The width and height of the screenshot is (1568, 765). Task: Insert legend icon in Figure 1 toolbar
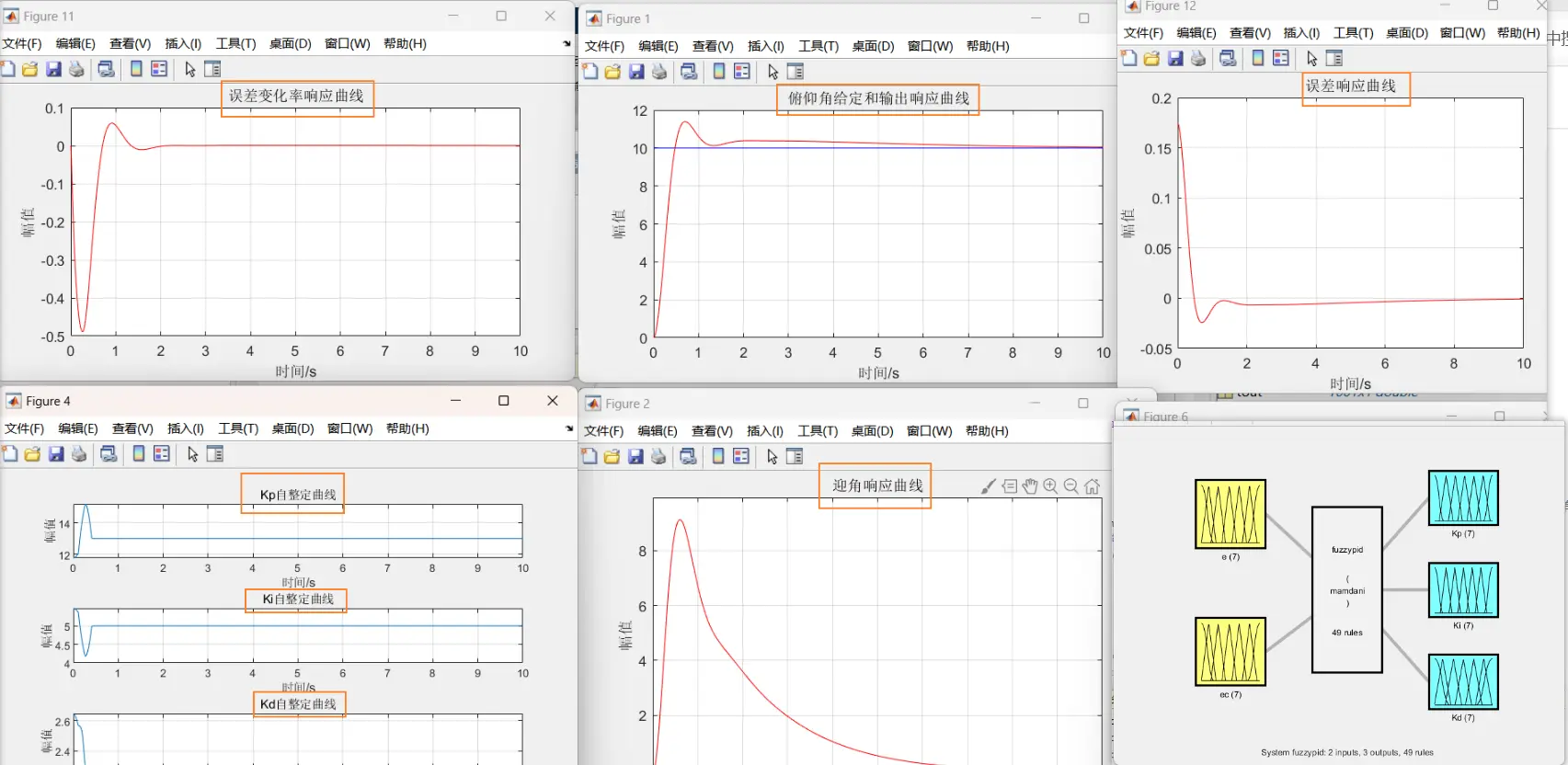pyautogui.click(x=742, y=72)
